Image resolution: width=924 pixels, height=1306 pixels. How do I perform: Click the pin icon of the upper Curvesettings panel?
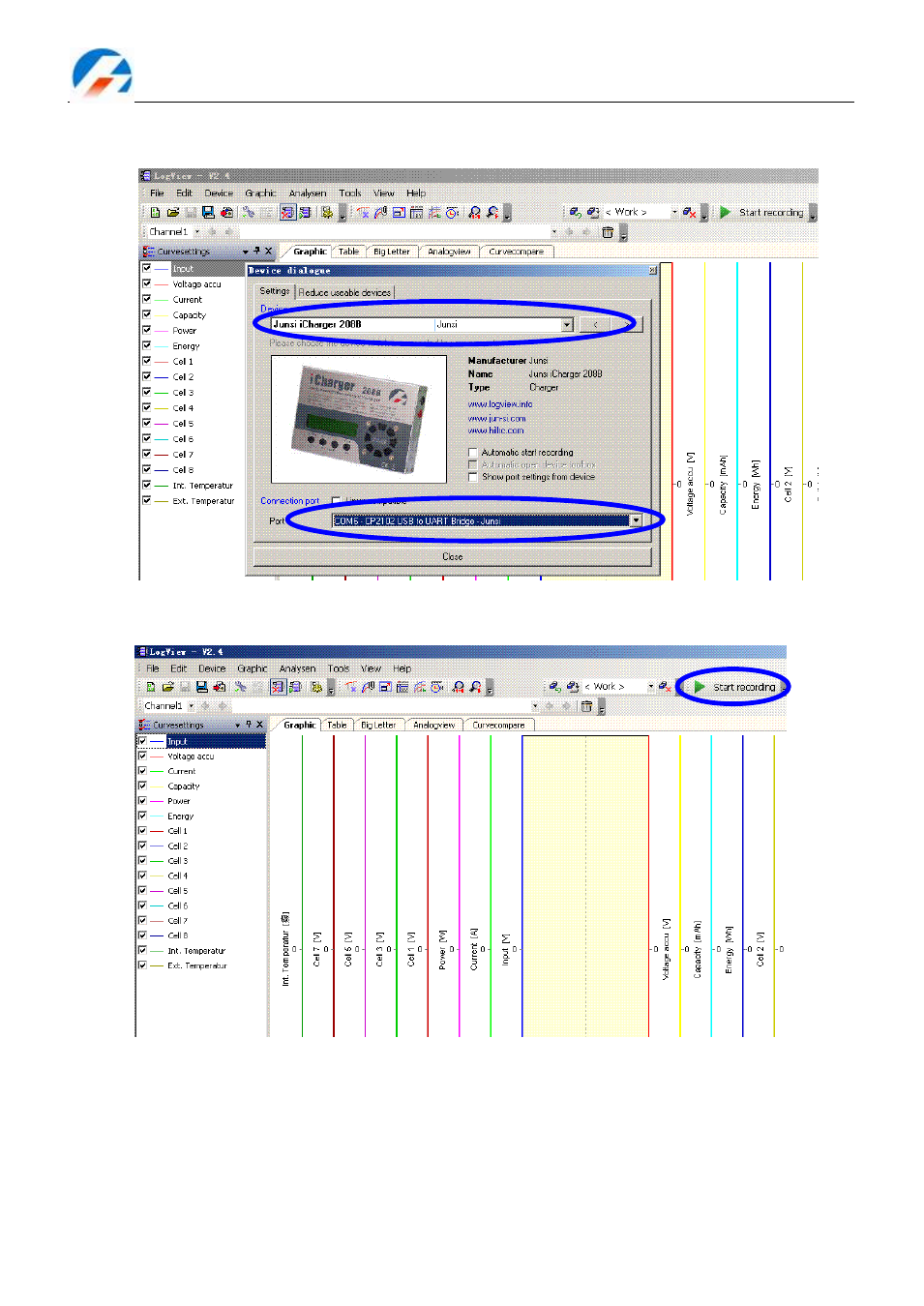(256, 252)
